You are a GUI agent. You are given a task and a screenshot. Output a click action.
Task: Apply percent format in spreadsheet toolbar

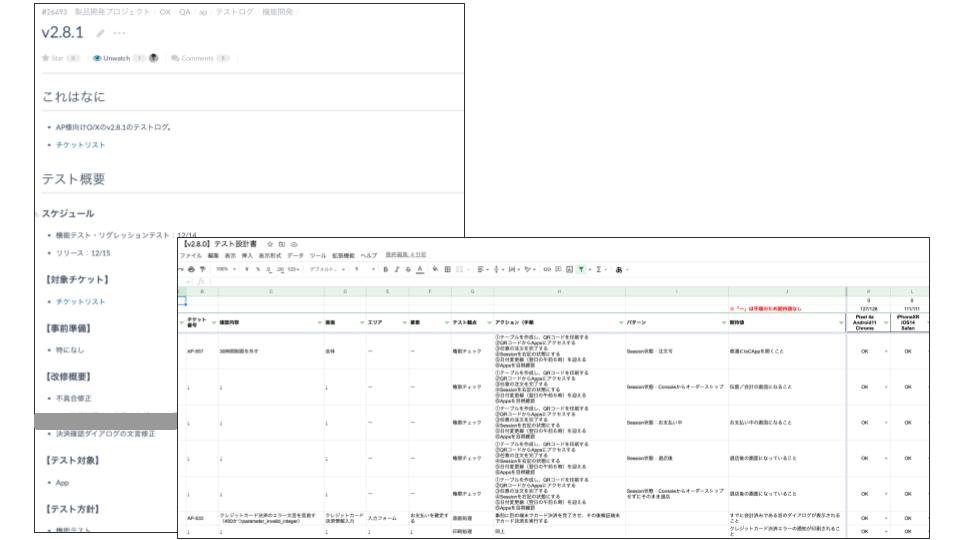pyautogui.click(x=258, y=269)
